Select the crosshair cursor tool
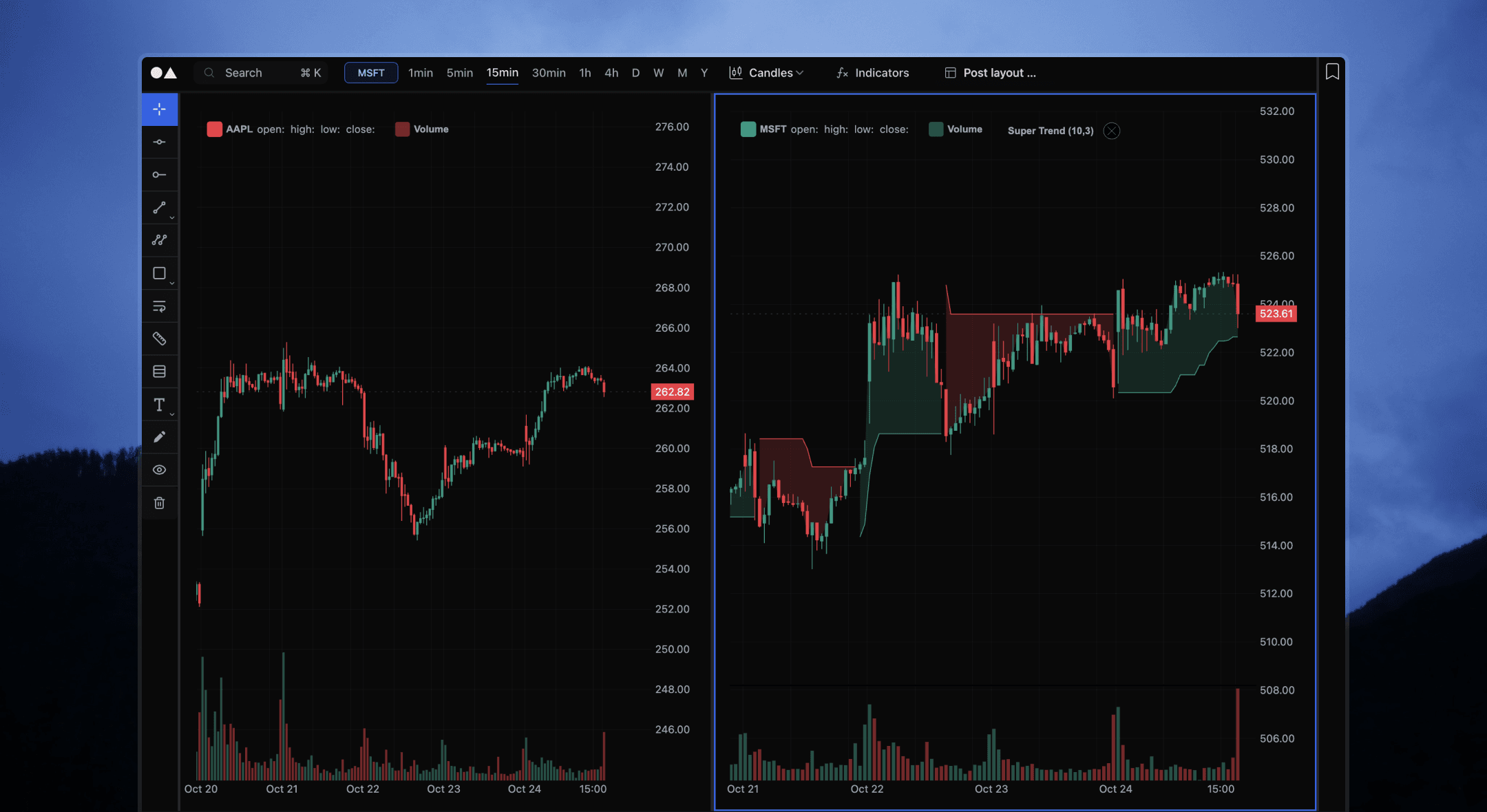The width and height of the screenshot is (1487, 812). click(x=160, y=109)
